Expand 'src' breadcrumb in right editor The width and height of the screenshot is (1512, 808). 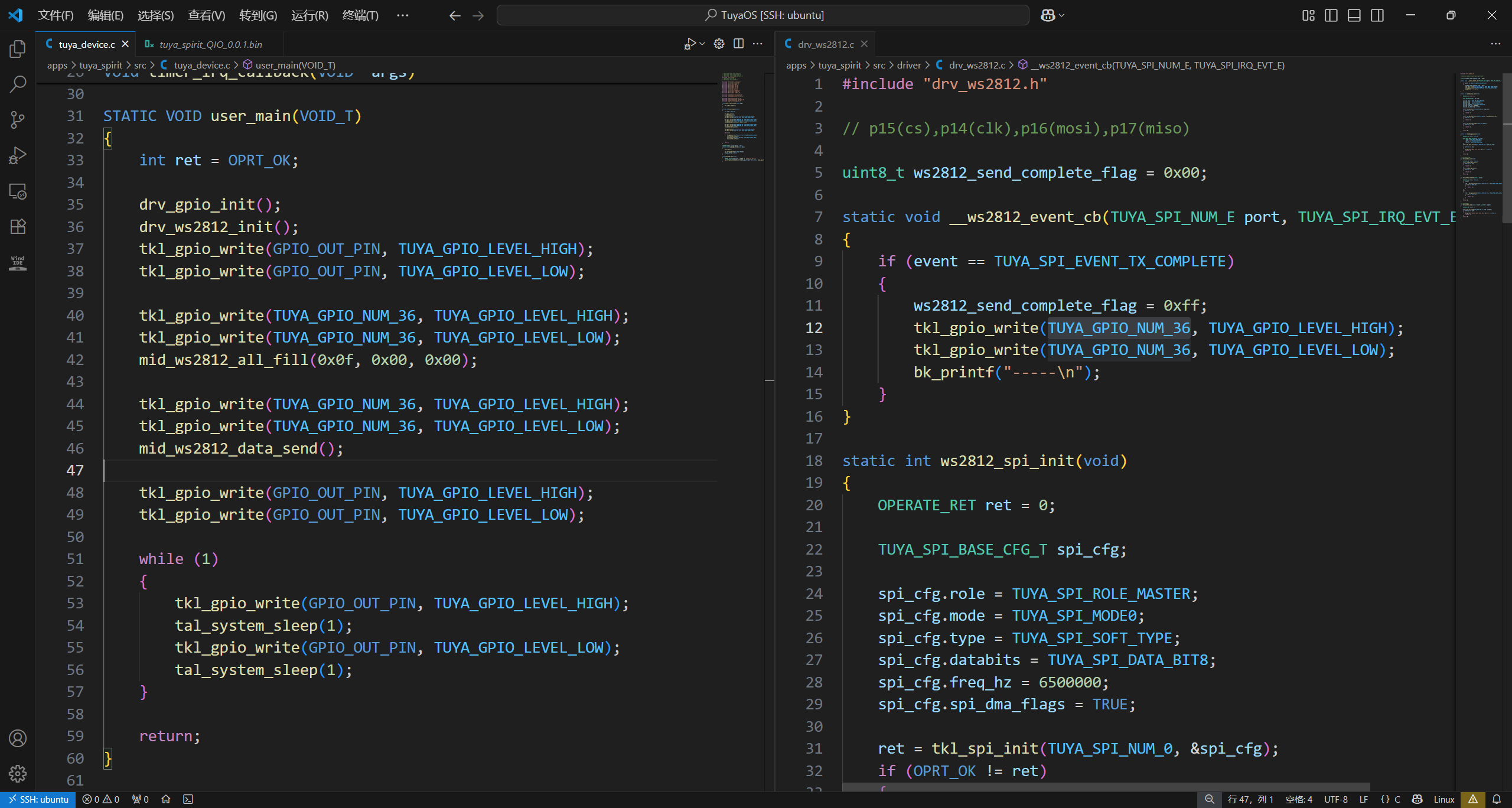(x=879, y=66)
